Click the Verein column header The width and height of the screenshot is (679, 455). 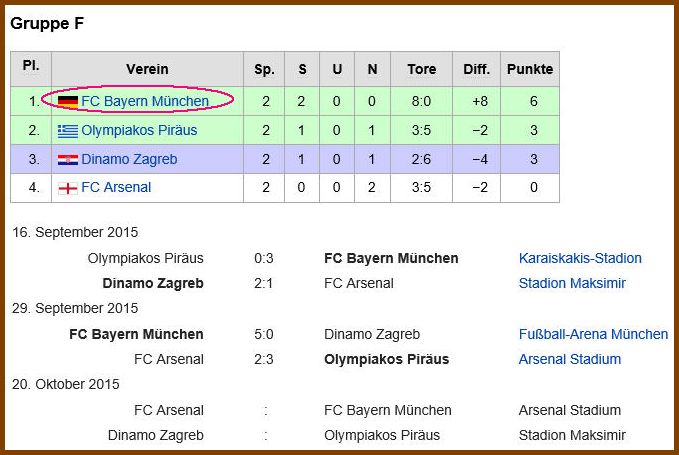pos(147,69)
